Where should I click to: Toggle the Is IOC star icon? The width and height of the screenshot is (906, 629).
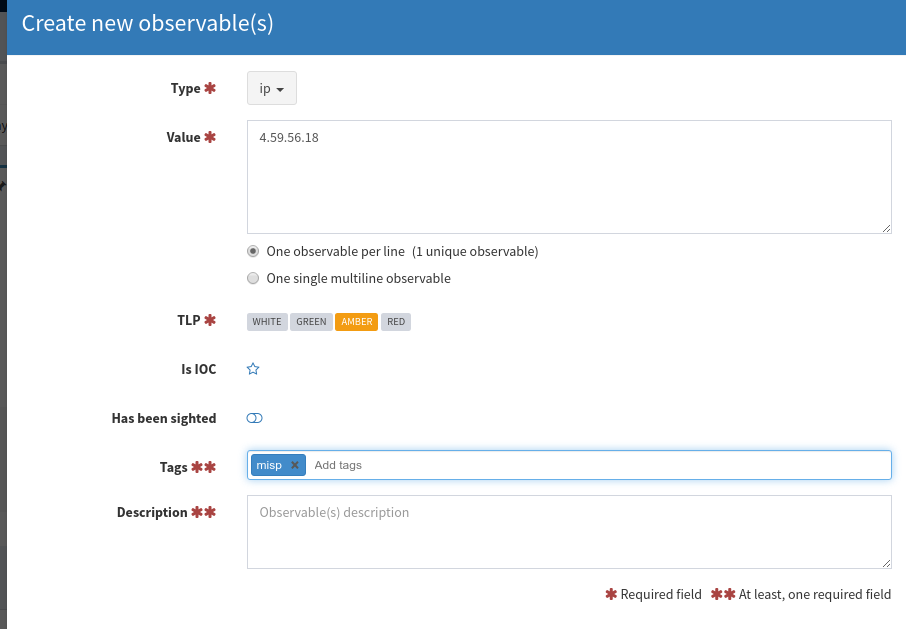pos(253,369)
